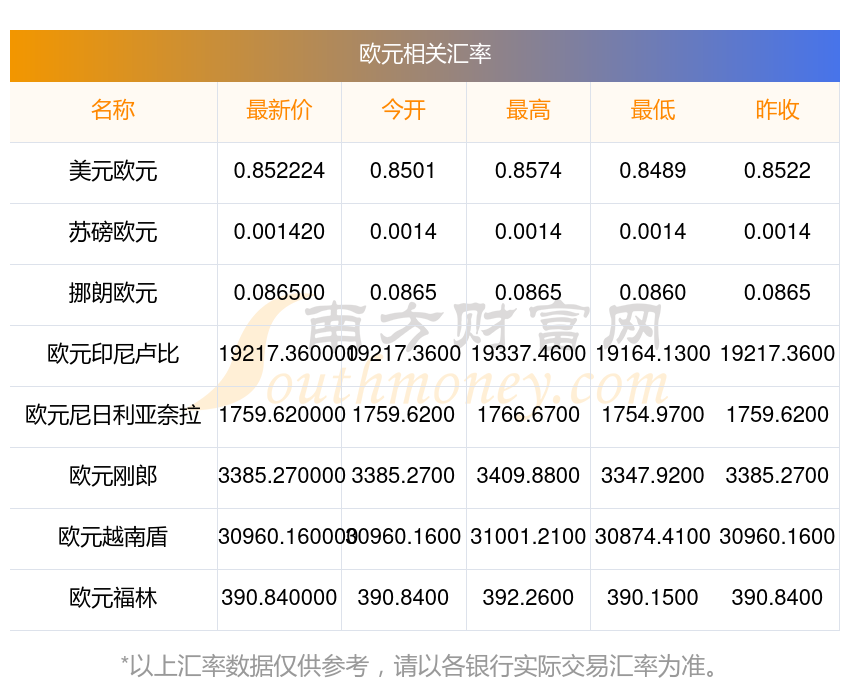Click low value 0.0860

pyautogui.click(x=653, y=293)
